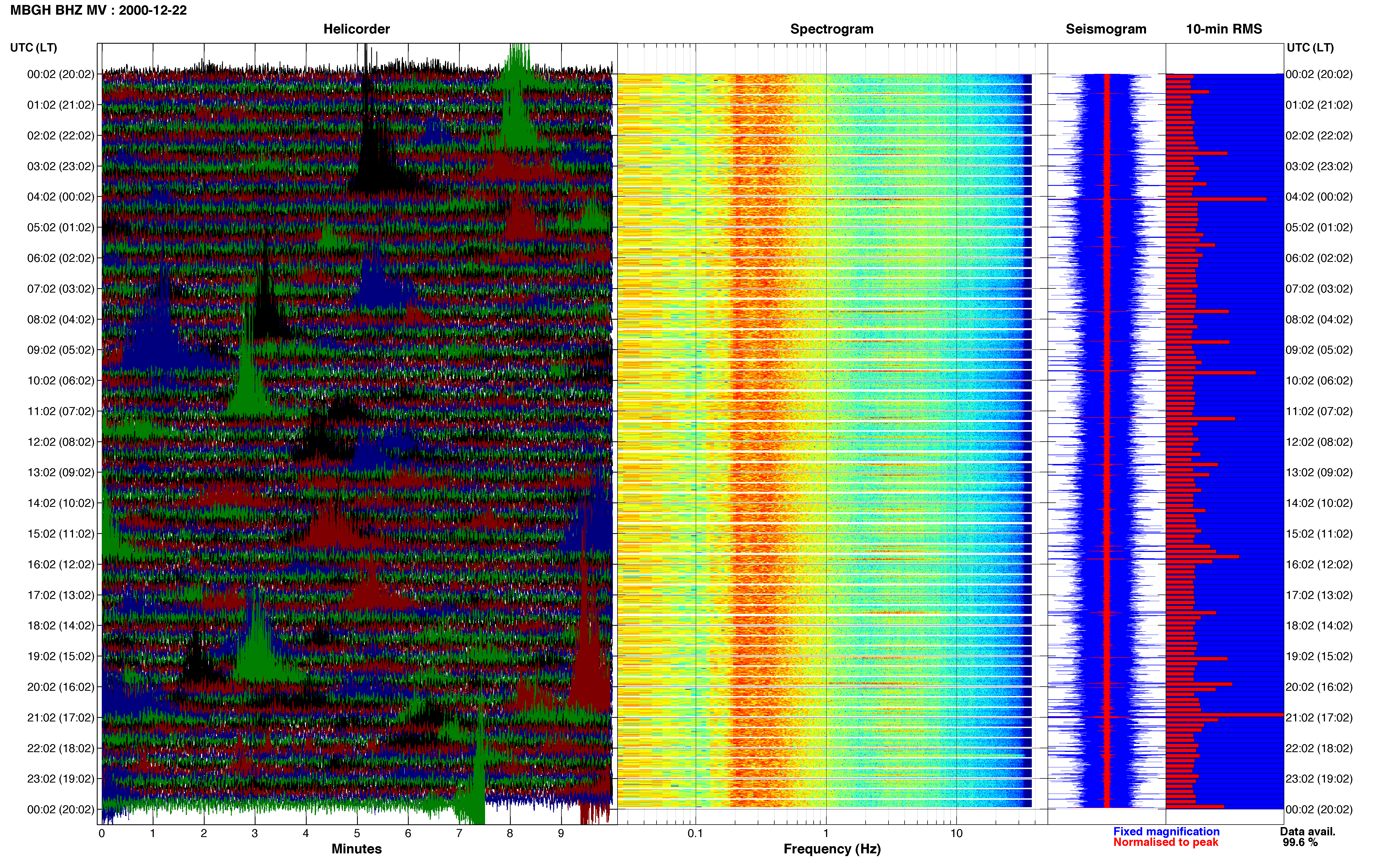Click the '10-min RMS' panel heading
Image resolution: width=1388 pixels, height=868 pixels.
(1224, 29)
